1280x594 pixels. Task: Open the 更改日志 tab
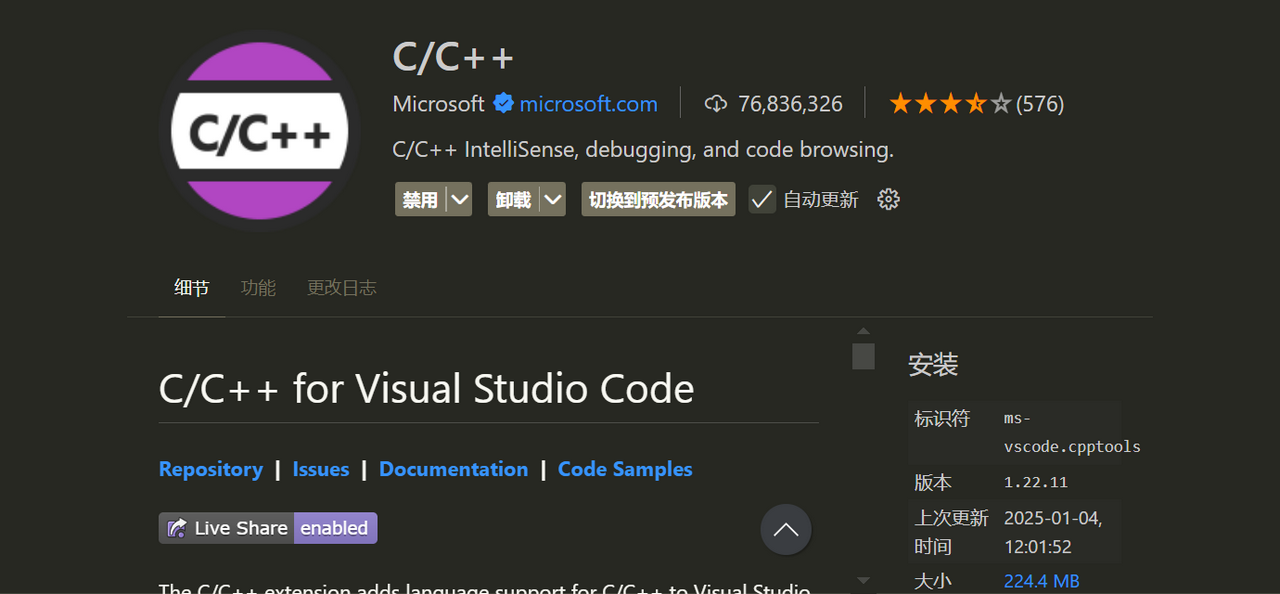(341, 288)
